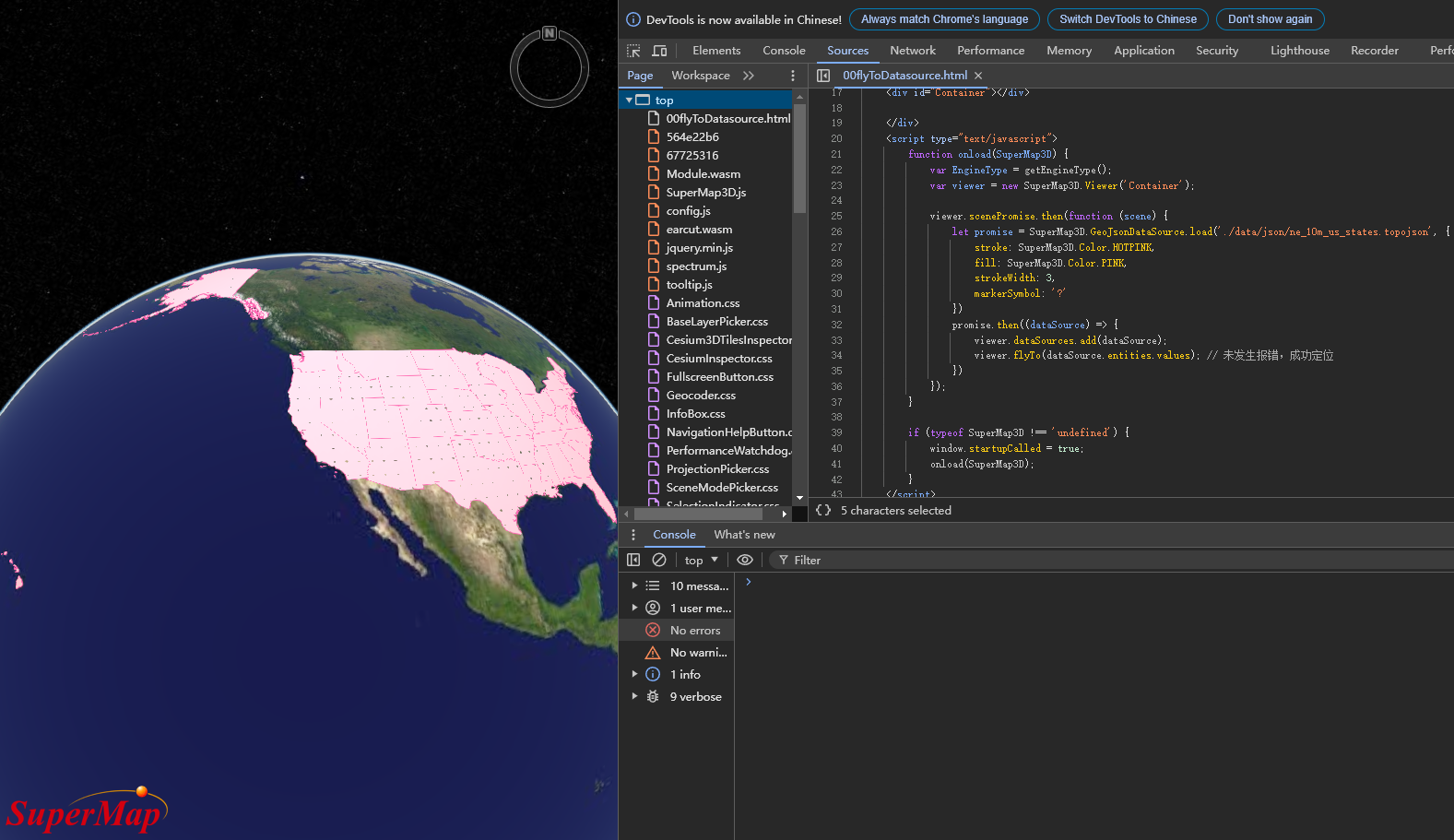This screenshot has width=1454, height=840.
Task: Open the Network tab
Action: [x=913, y=51]
